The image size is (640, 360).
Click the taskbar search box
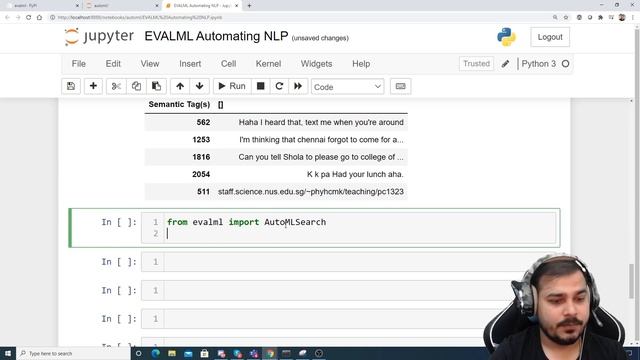[x=73, y=353]
